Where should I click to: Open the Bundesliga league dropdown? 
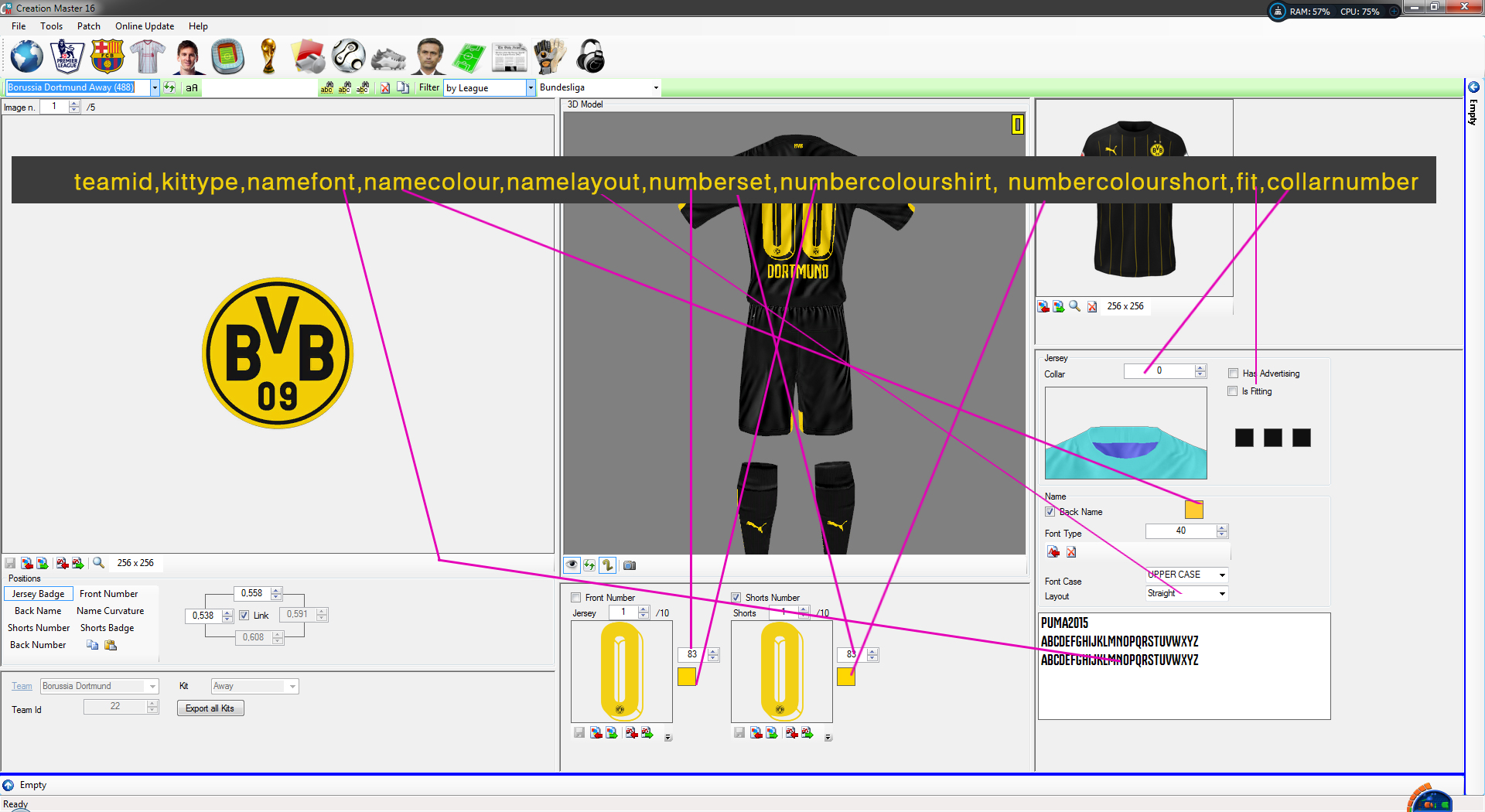tap(656, 87)
